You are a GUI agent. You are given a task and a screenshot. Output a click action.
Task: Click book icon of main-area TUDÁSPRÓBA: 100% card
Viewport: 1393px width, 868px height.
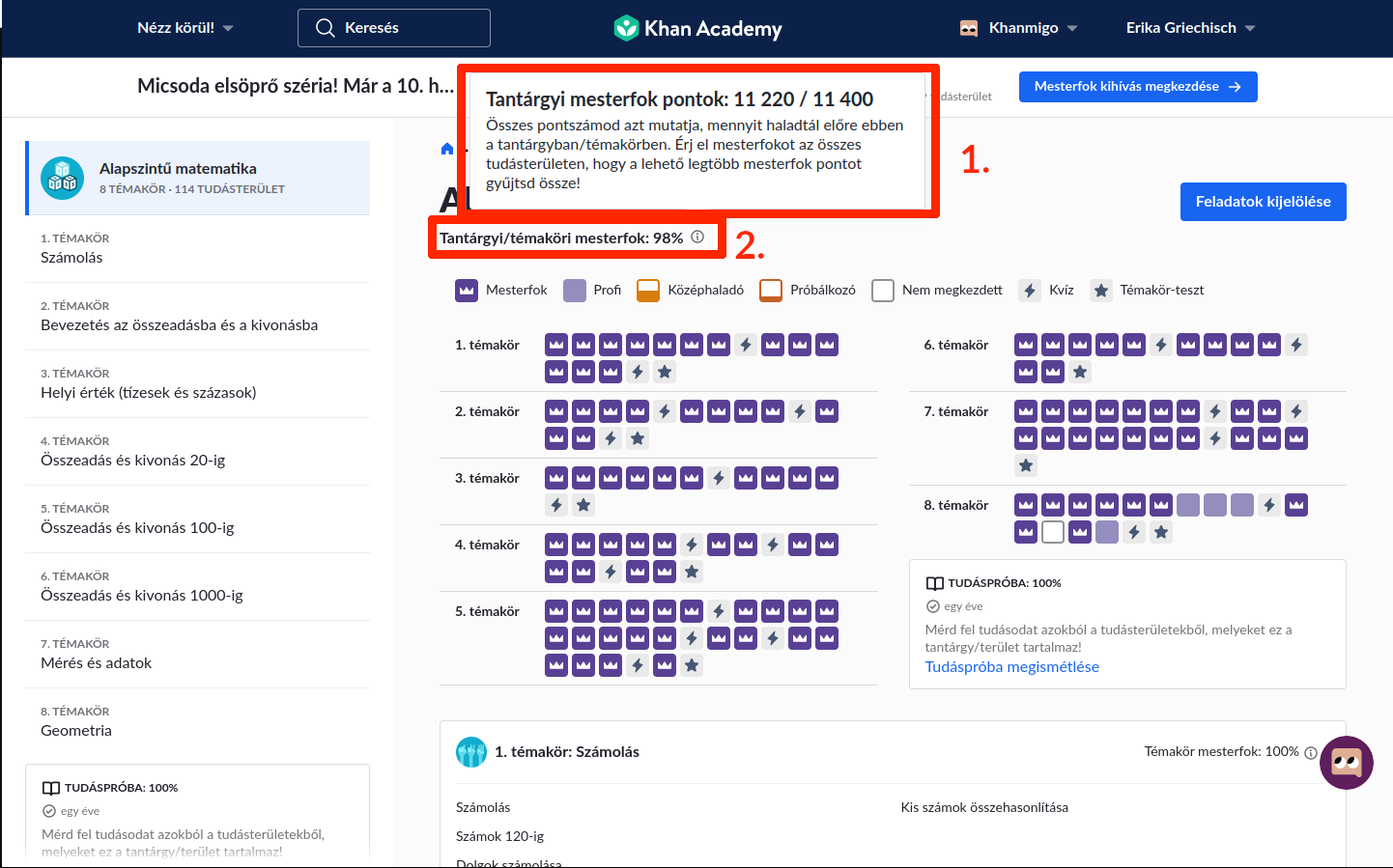[x=935, y=583]
